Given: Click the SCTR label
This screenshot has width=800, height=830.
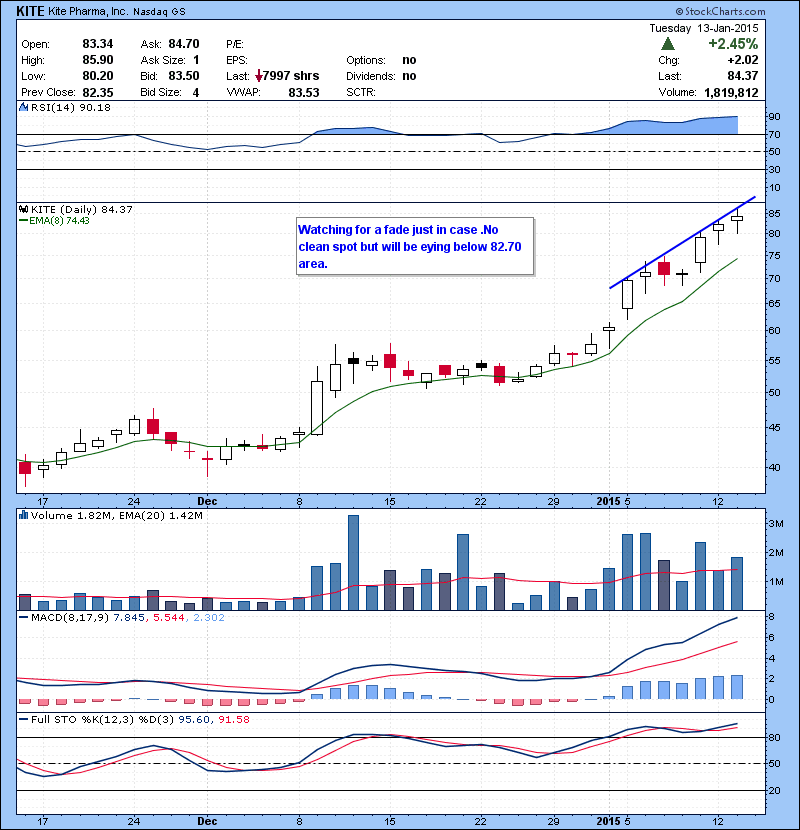Looking at the screenshot, I should pyautogui.click(x=361, y=92).
